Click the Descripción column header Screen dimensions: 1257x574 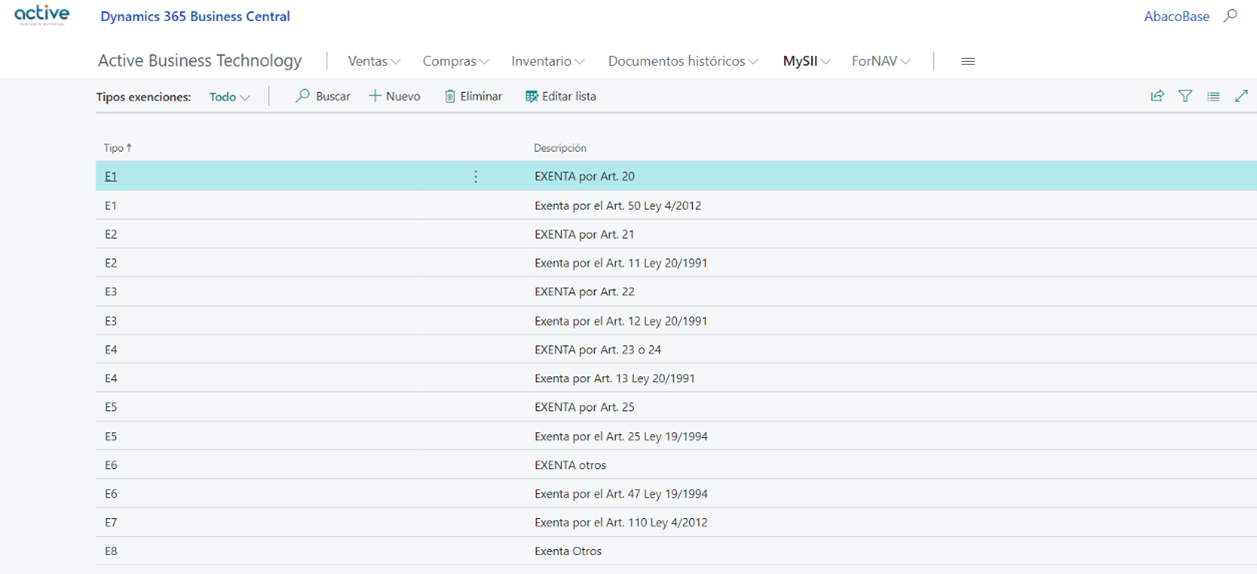(x=560, y=148)
